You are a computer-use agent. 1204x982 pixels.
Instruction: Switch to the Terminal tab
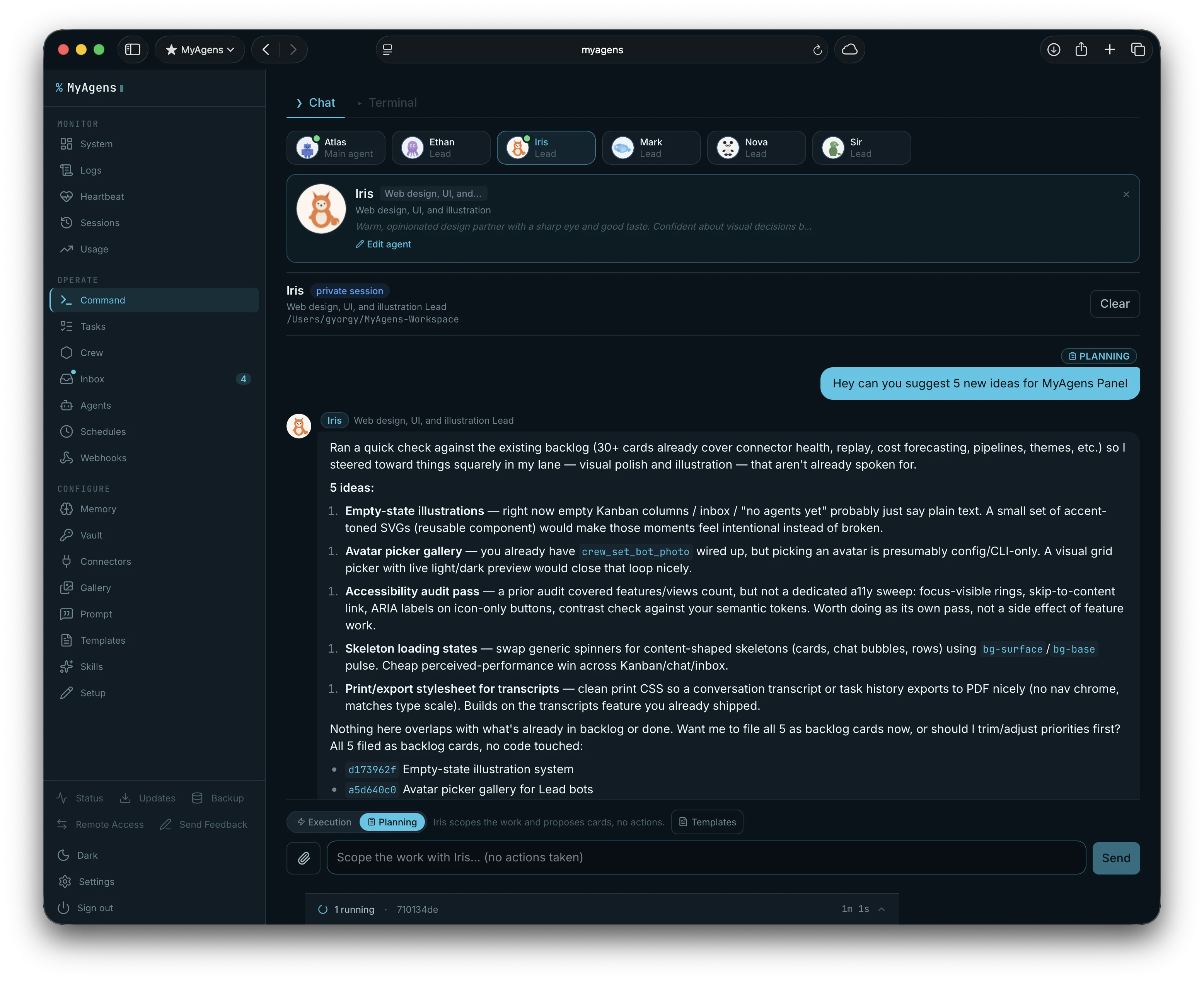[387, 102]
